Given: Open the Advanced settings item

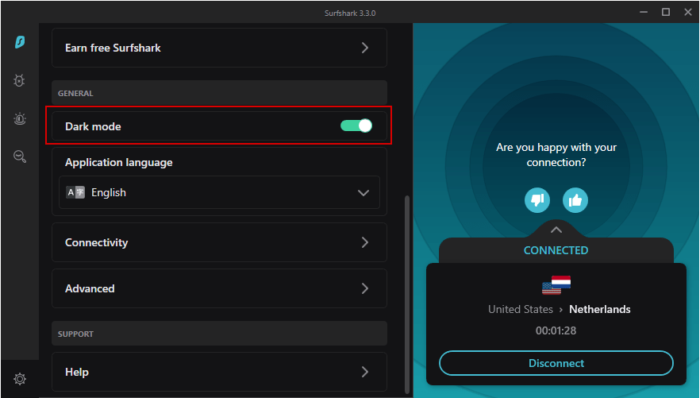Looking at the screenshot, I should click(219, 288).
